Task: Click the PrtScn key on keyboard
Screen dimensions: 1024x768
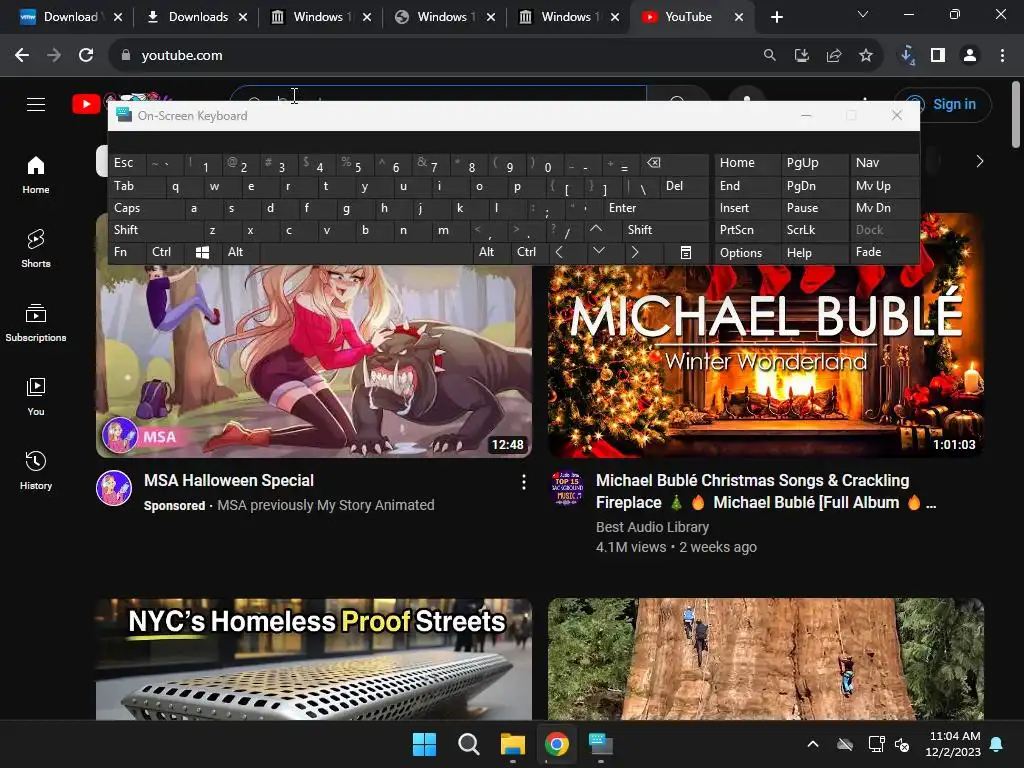Action: 747,230
